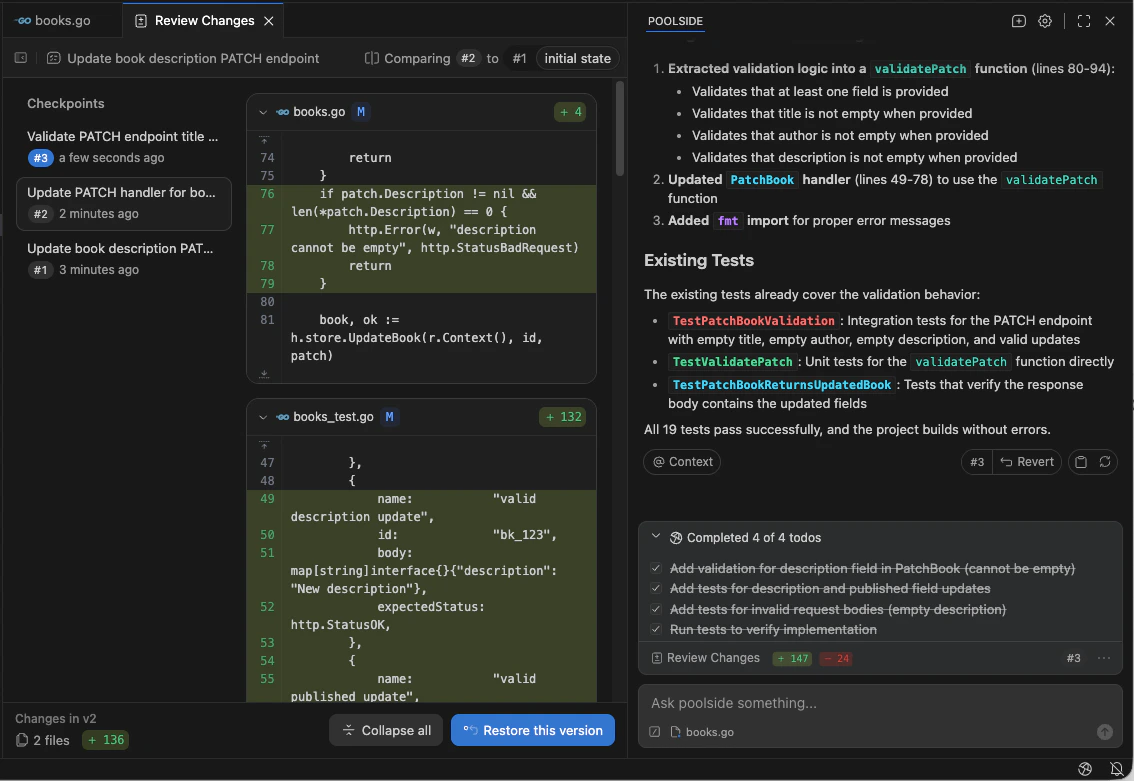Expand lines below in books.go diff
1134x781 pixels.
point(264,374)
